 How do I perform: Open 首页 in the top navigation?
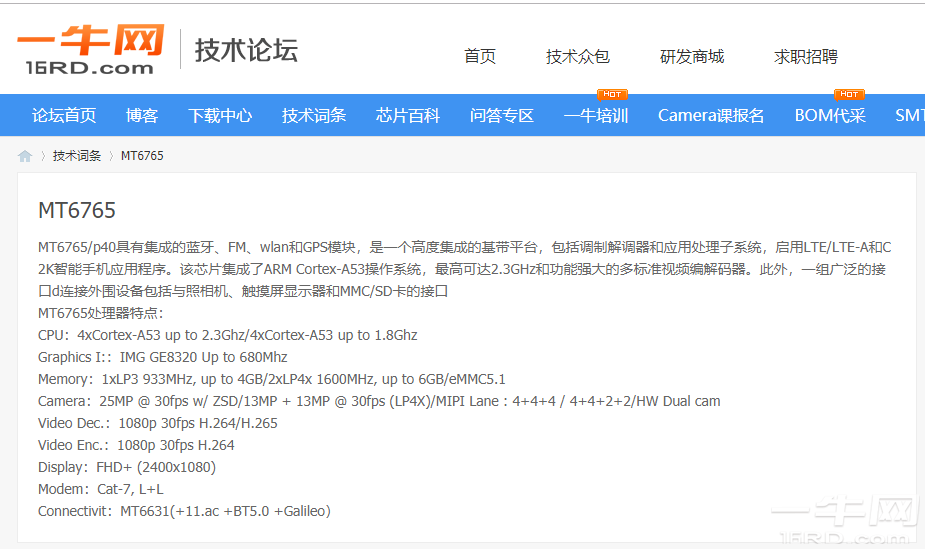[480, 56]
